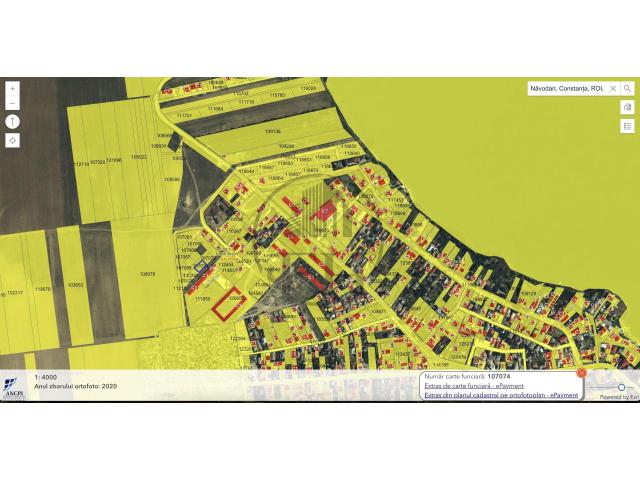Select the red outlined parcel
Screen dimensions: 640x480
[x=229, y=304]
